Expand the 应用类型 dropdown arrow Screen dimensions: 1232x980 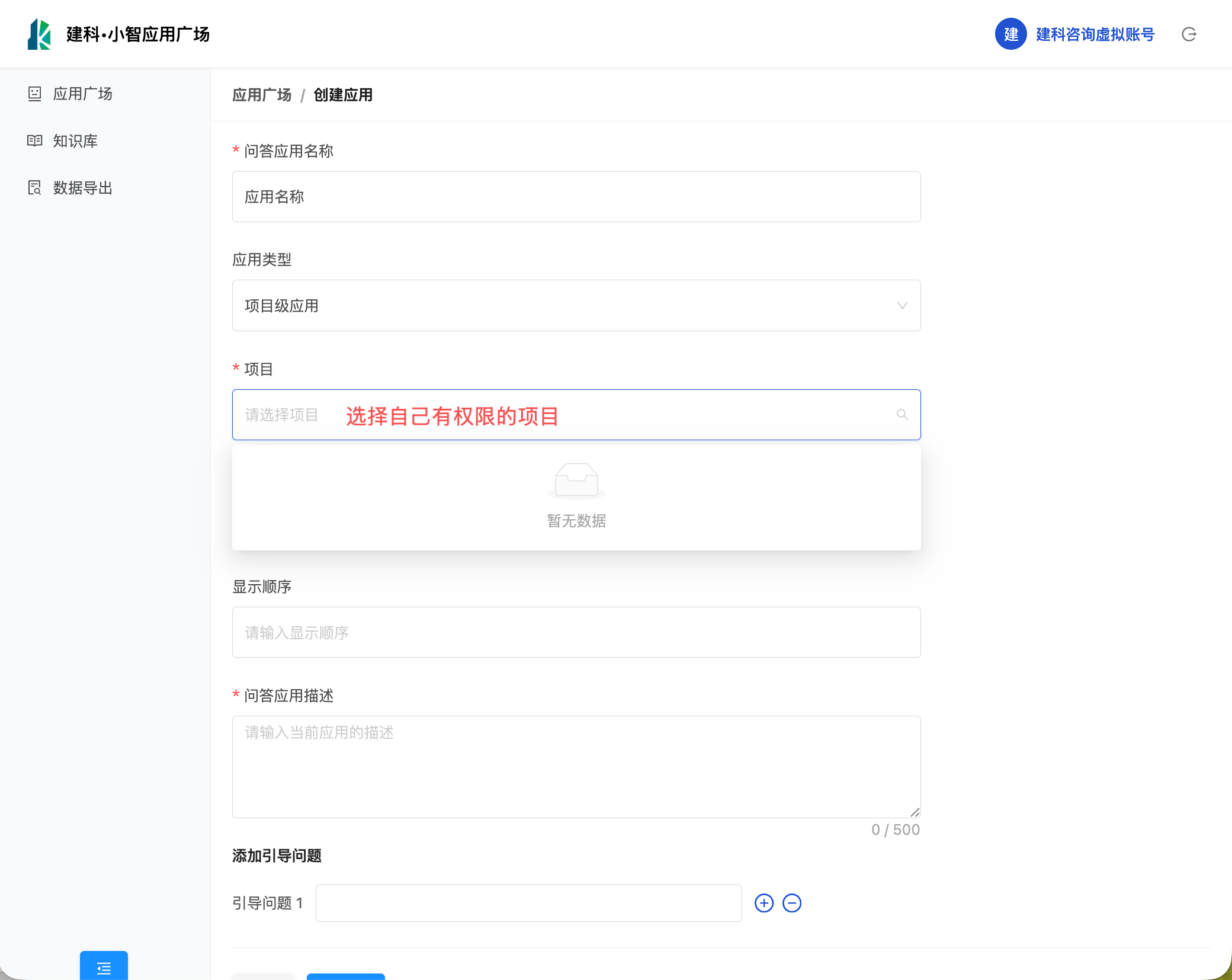coord(902,306)
